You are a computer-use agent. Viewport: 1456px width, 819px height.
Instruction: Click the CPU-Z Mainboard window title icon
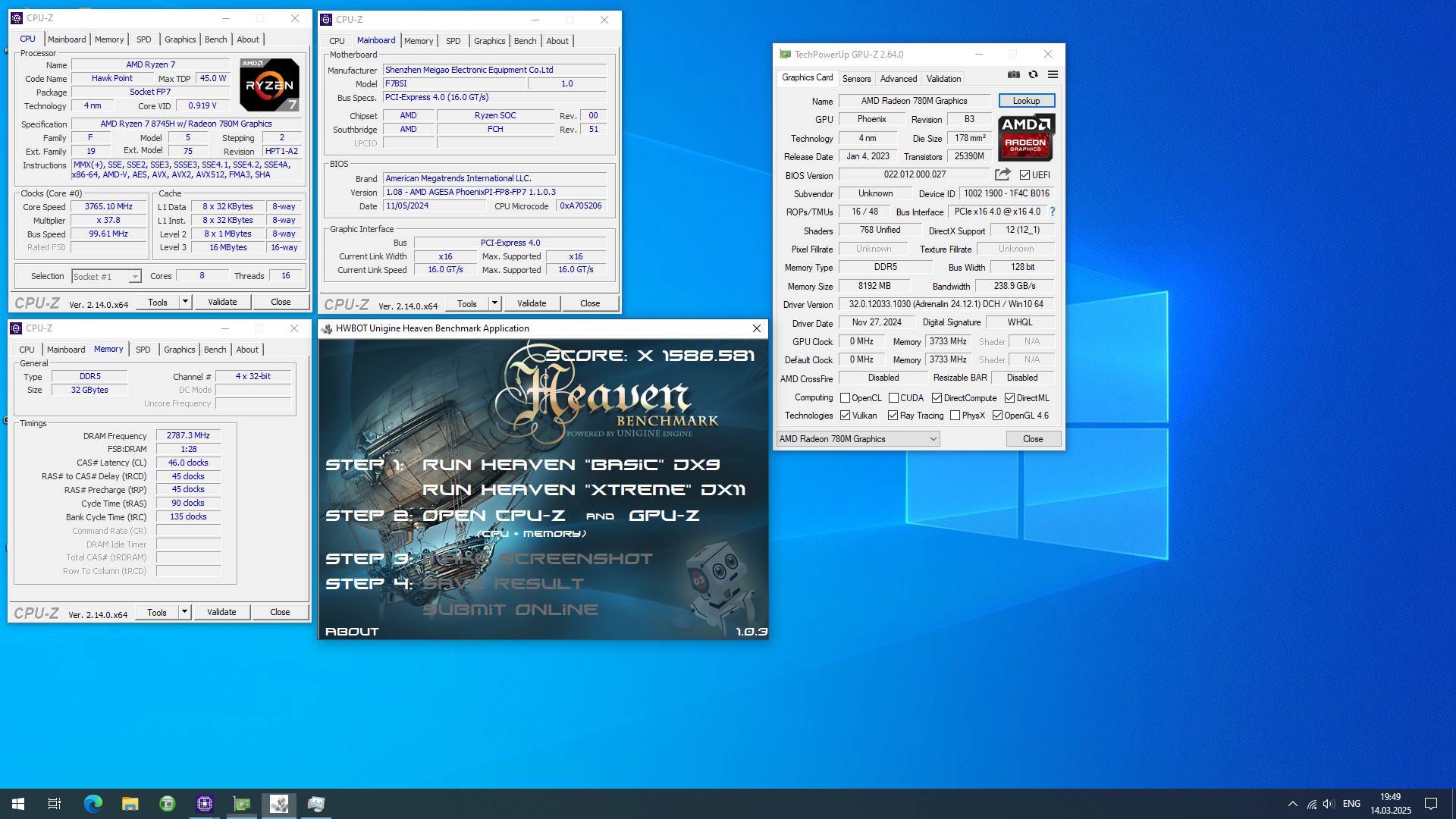(x=327, y=20)
